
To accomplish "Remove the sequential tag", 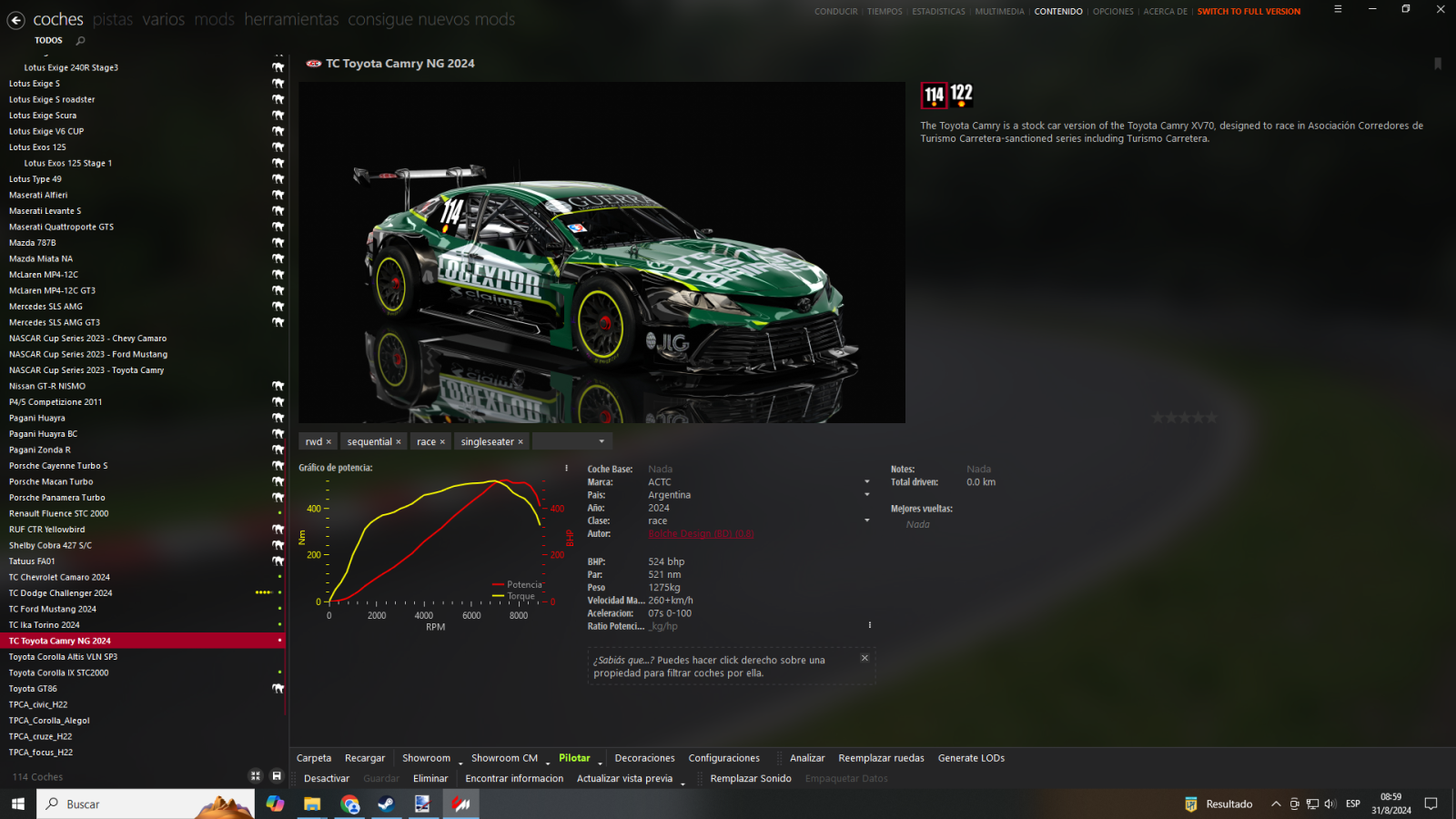I will [399, 442].
